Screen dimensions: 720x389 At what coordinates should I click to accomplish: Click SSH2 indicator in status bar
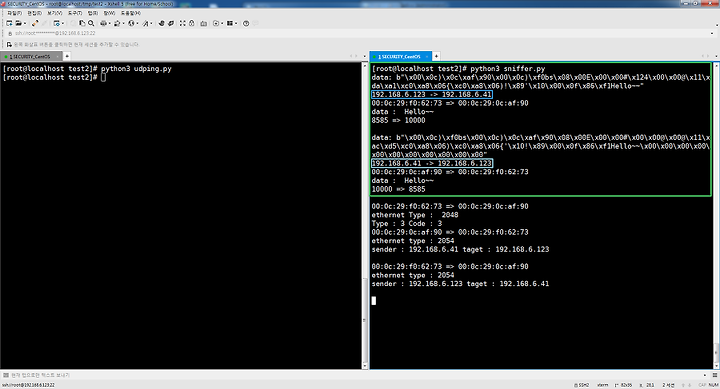[x=581, y=385]
